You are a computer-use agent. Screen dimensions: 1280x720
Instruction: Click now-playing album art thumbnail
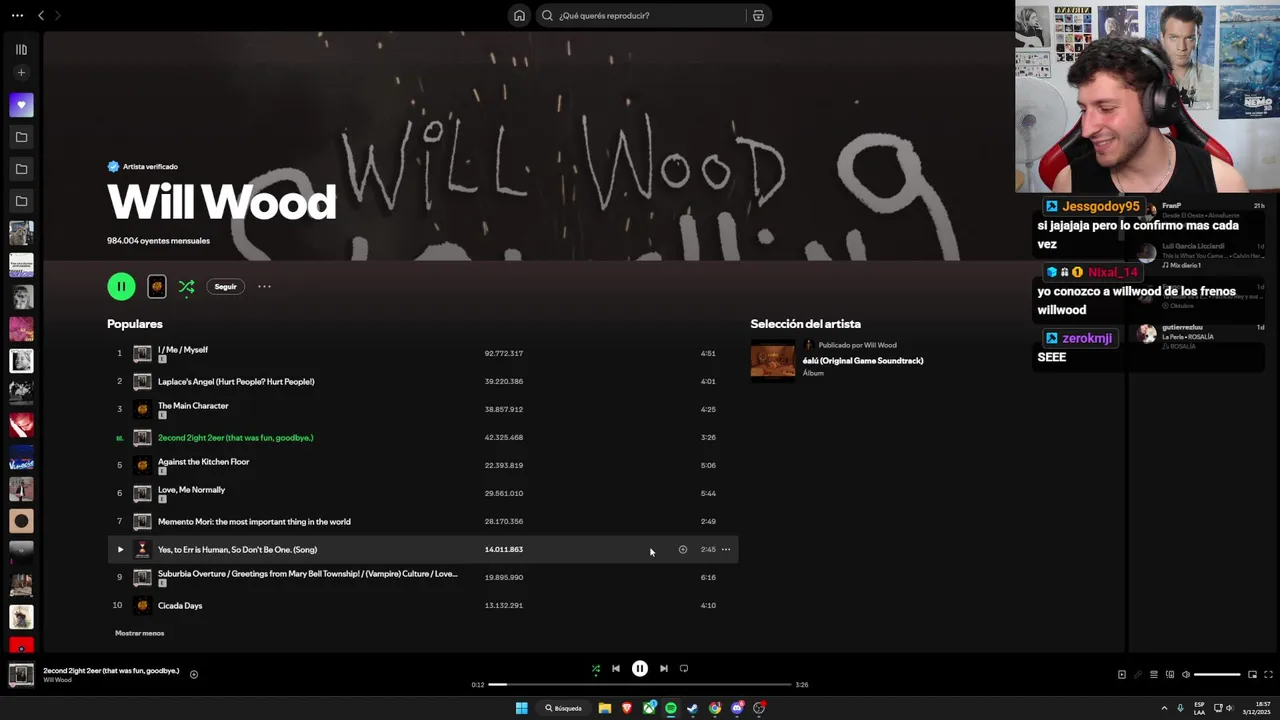tap(21, 675)
